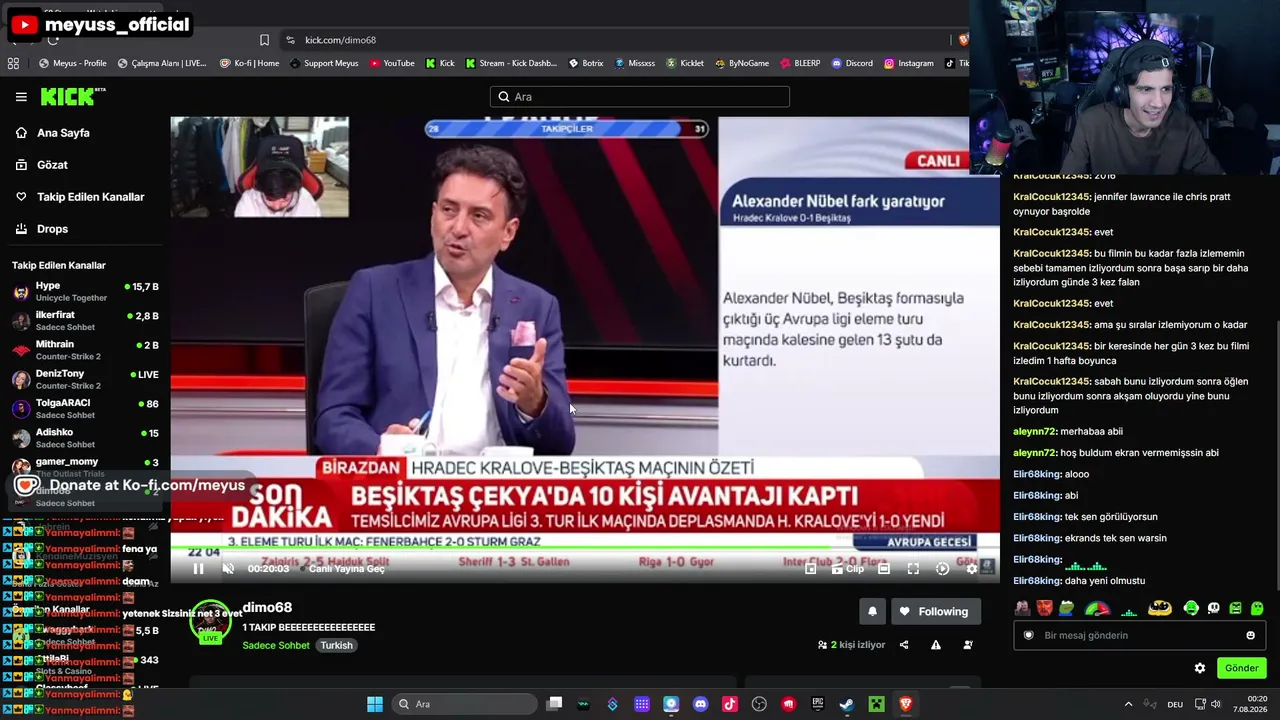Click the Following button

pyautogui.click(x=934, y=612)
